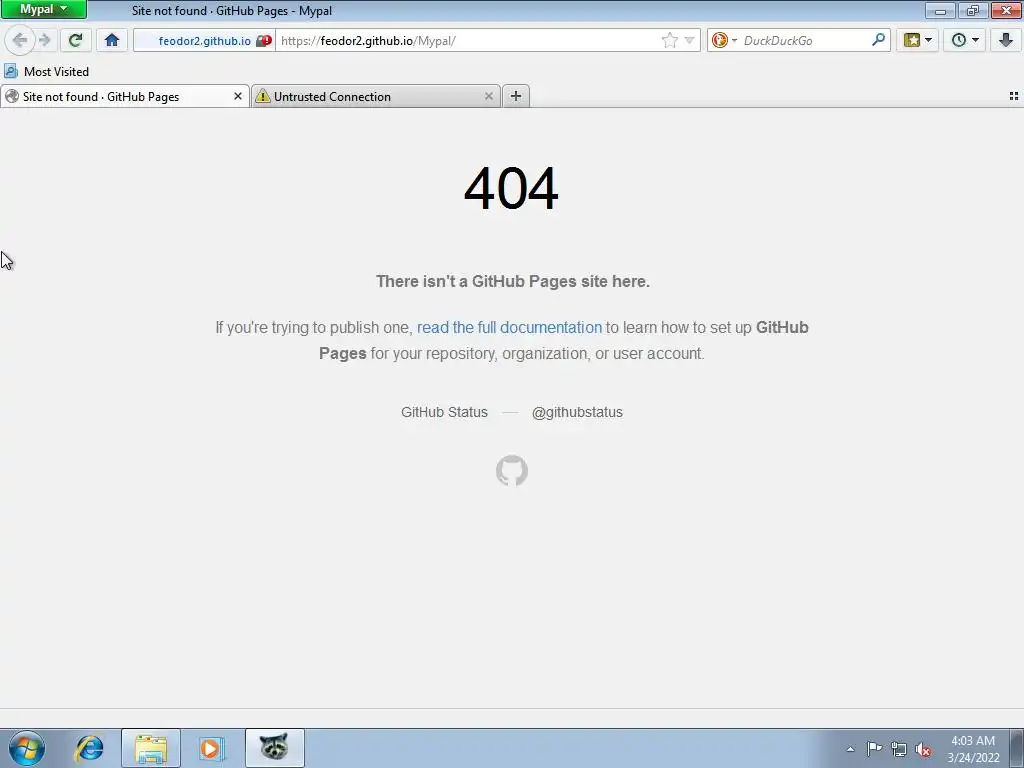1024x768 pixels.
Task: Open the DuckDuckGo search engine selector
Action: (x=724, y=40)
